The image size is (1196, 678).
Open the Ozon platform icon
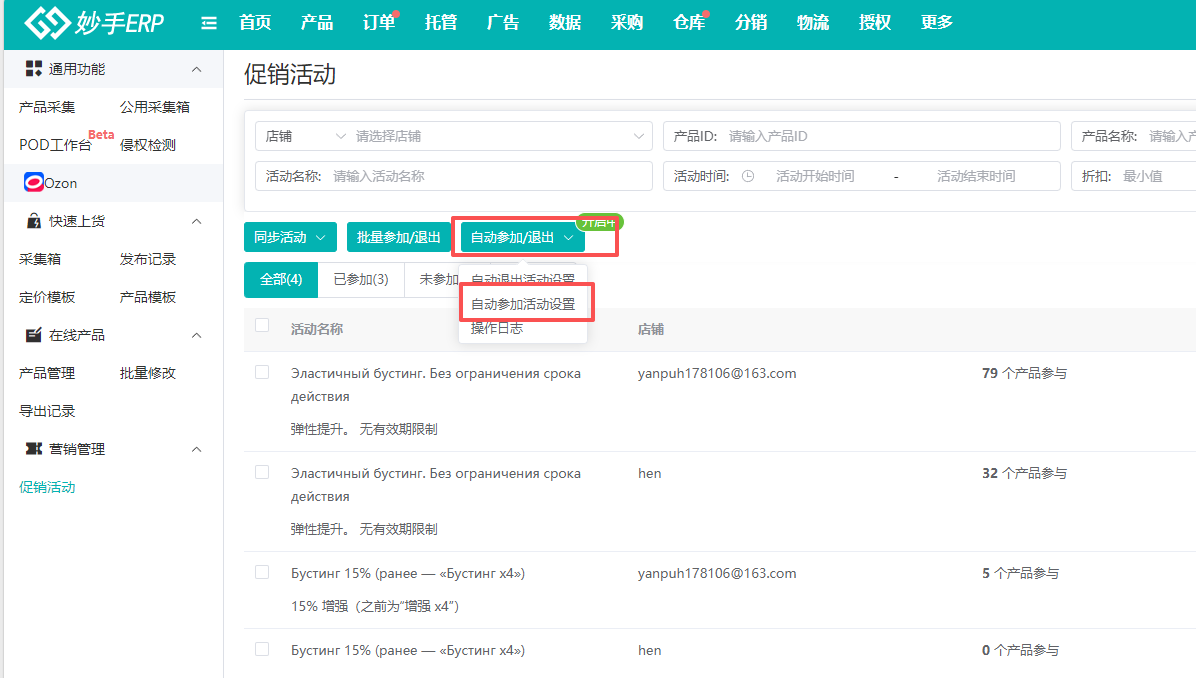(x=34, y=183)
